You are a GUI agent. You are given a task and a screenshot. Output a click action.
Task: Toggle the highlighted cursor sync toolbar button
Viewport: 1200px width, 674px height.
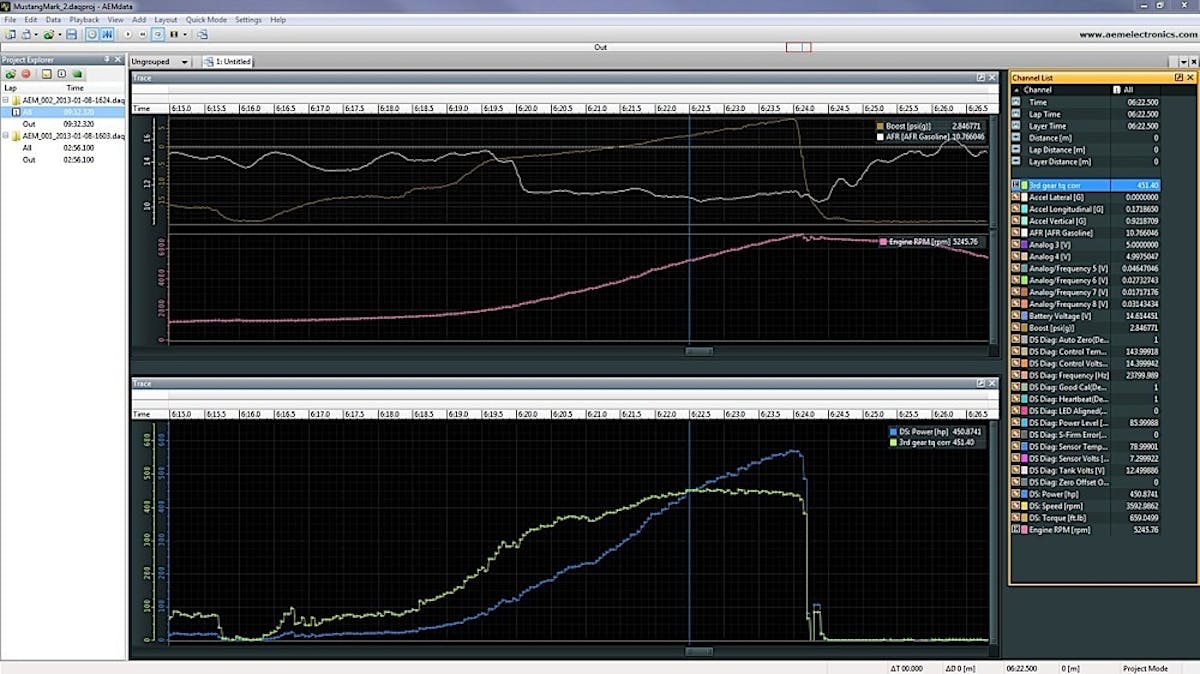pos(106,34)
